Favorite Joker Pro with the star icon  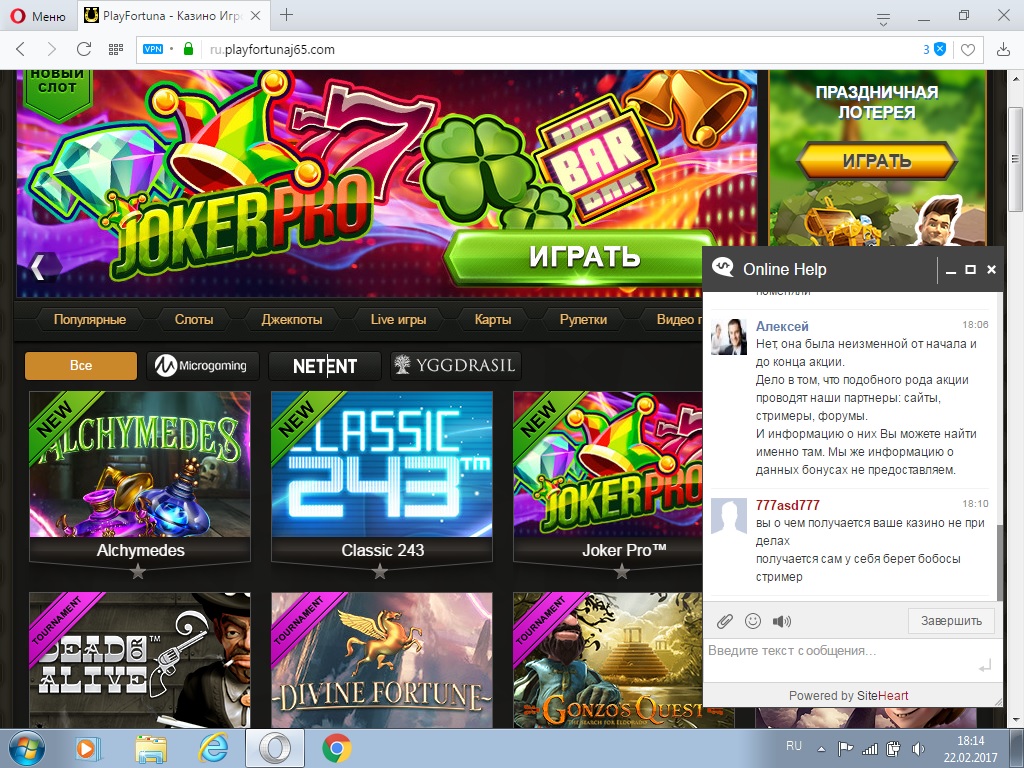pos(622,573)
